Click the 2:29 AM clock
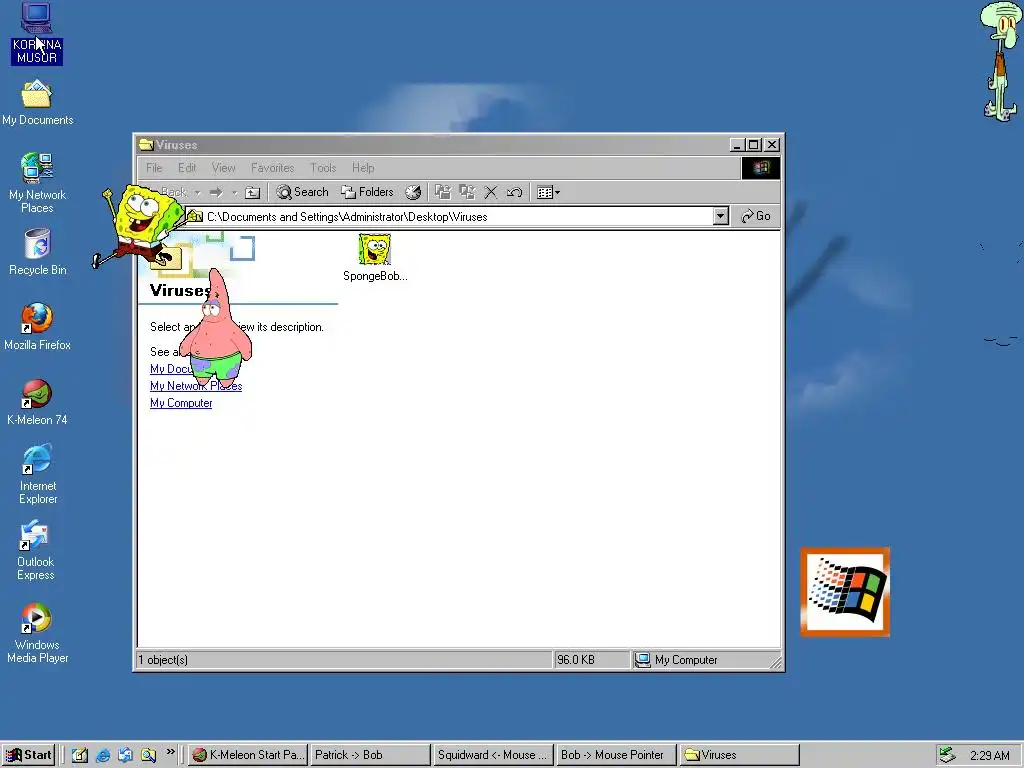The width and height of the screenshot is (1024, 768). 989,756
